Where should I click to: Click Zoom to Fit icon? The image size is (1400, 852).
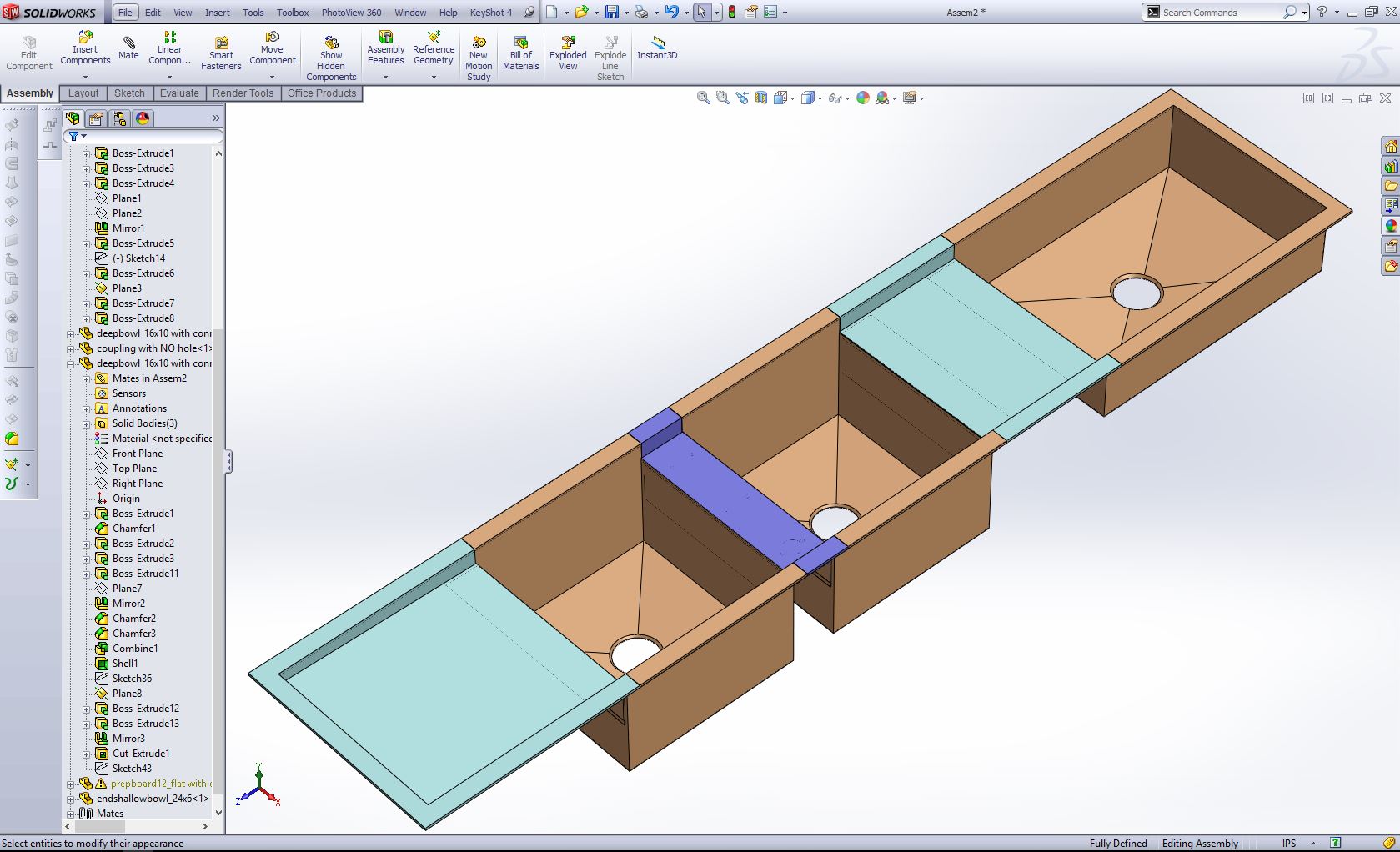(x=704, y=98)
